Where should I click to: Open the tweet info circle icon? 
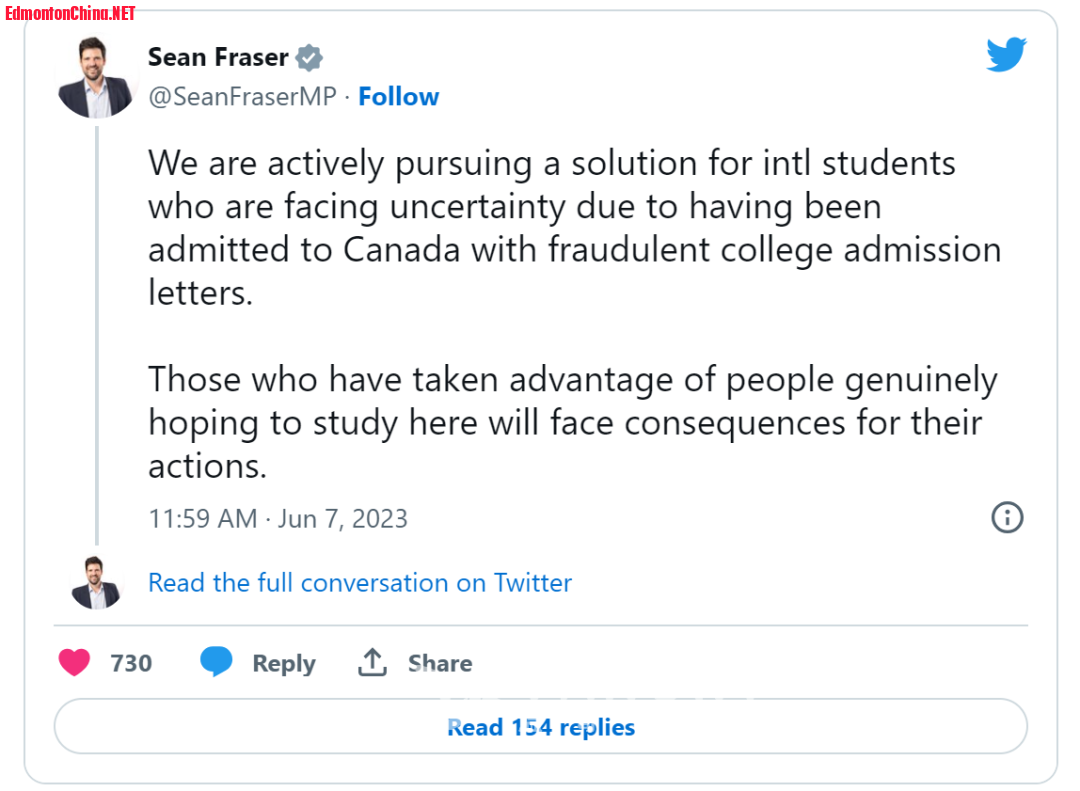pos(1006,517)
